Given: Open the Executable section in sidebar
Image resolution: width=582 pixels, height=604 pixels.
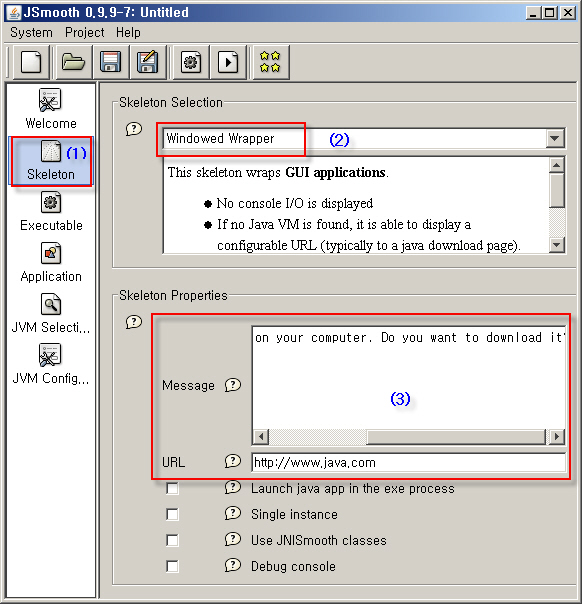Looking at the screenshot, I should tap(51, 212).
